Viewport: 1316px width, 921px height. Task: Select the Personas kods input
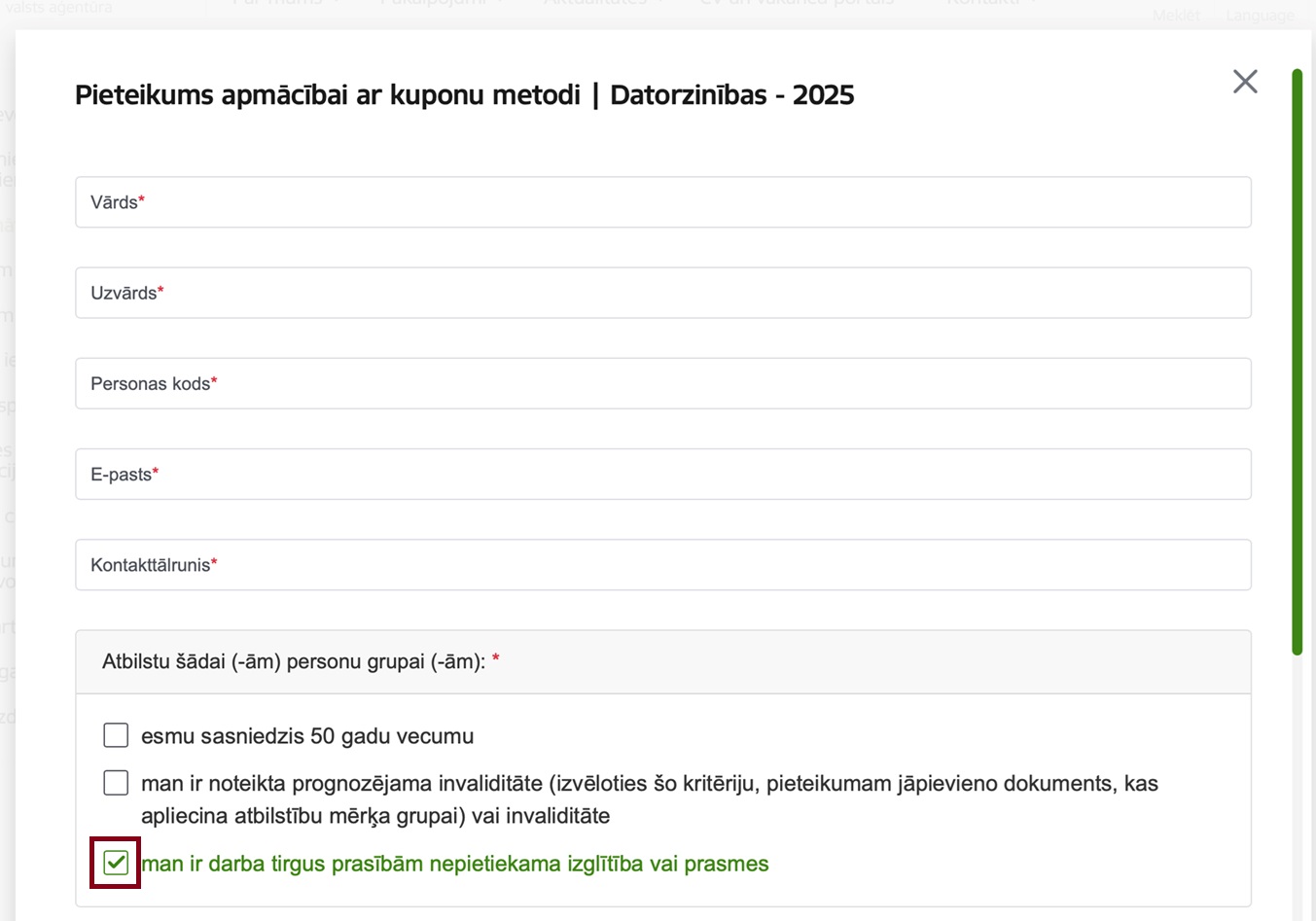click(x=663, y=383)
